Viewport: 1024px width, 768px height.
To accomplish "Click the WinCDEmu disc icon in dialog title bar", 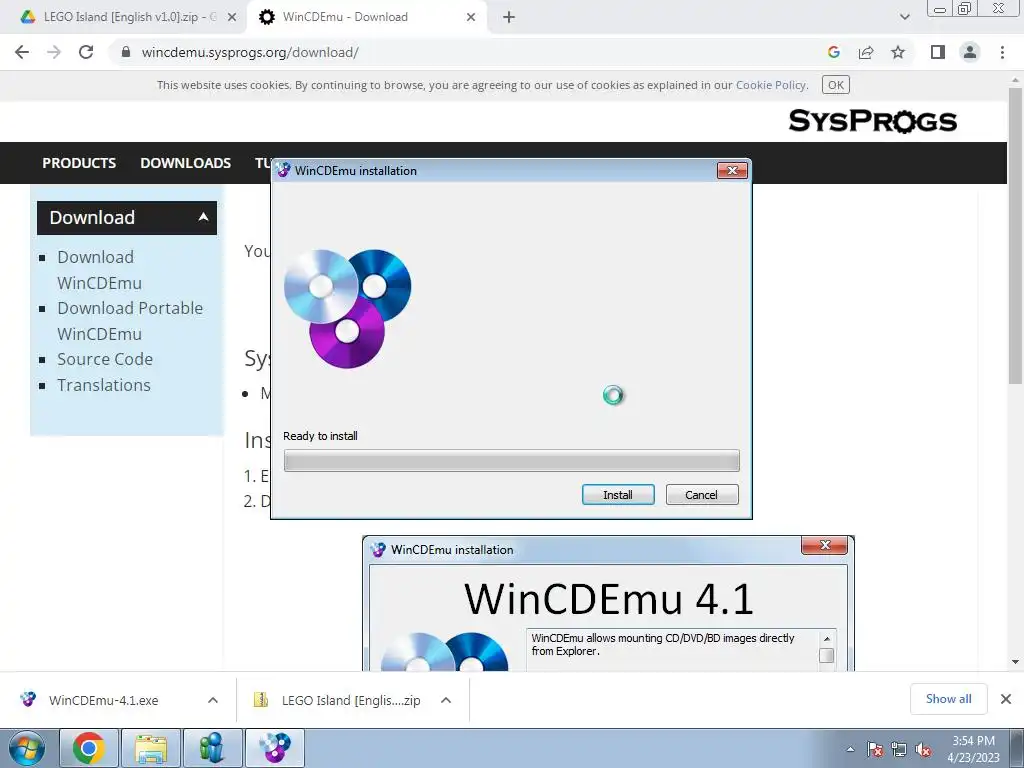I will click(283, 170).
